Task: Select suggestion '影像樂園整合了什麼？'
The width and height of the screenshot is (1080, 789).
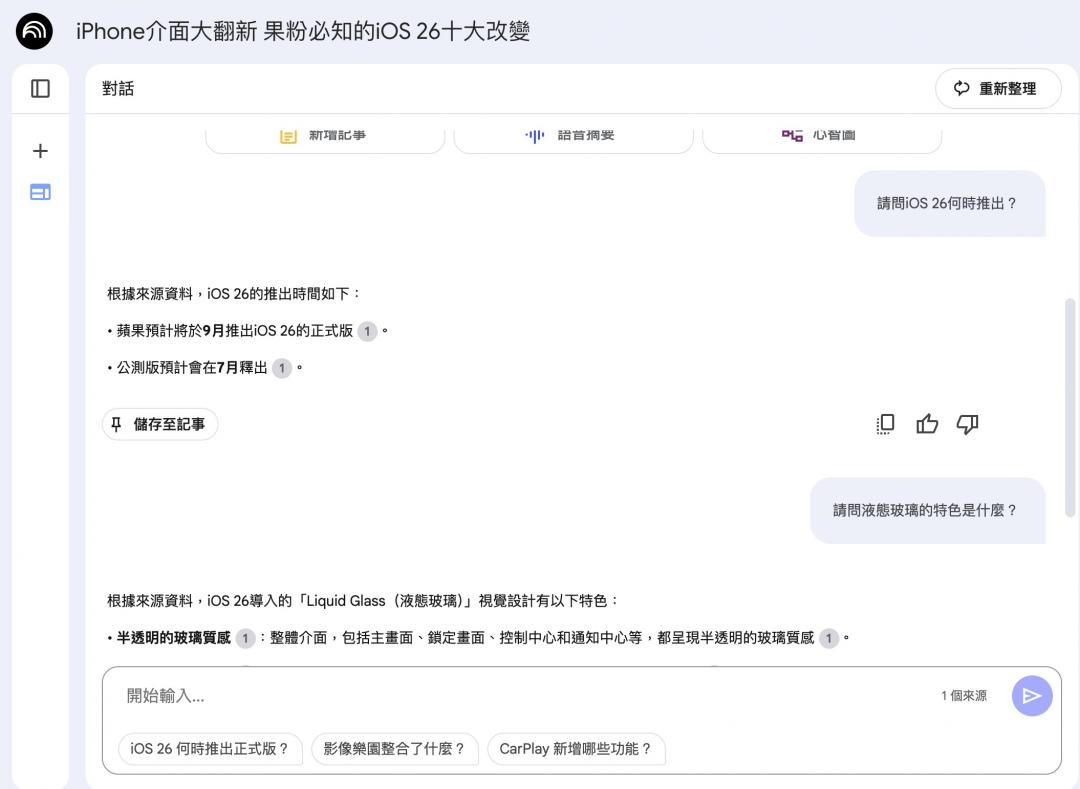Action: click(394, 749)
